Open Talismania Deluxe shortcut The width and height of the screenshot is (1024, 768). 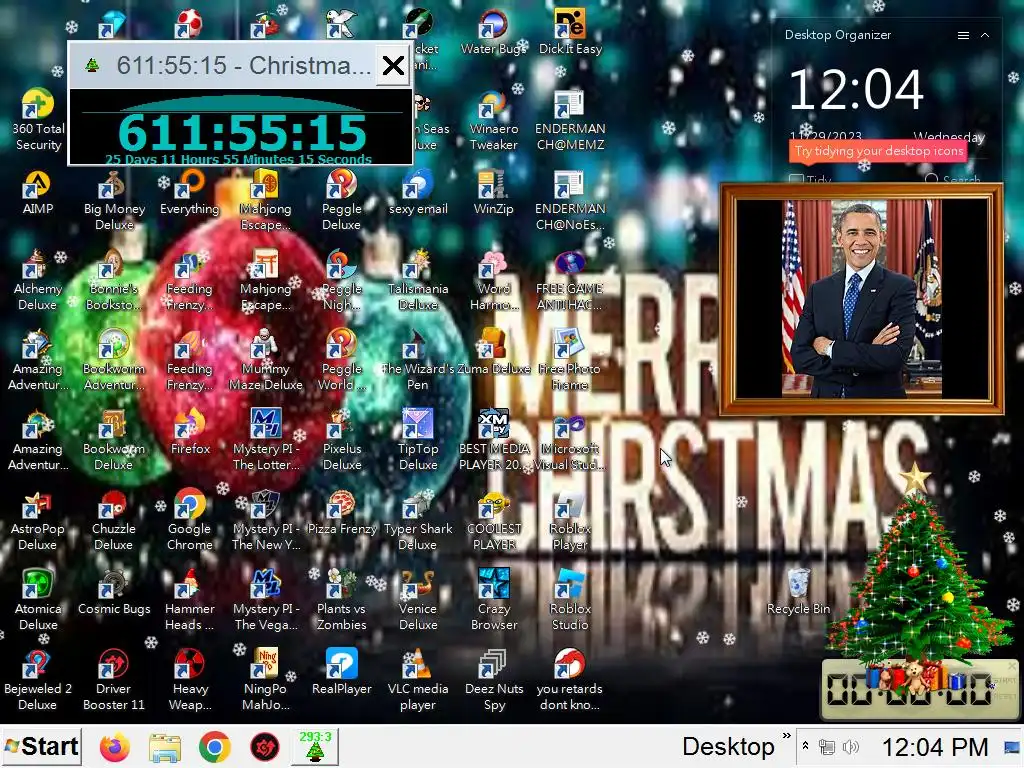(418, 280)
